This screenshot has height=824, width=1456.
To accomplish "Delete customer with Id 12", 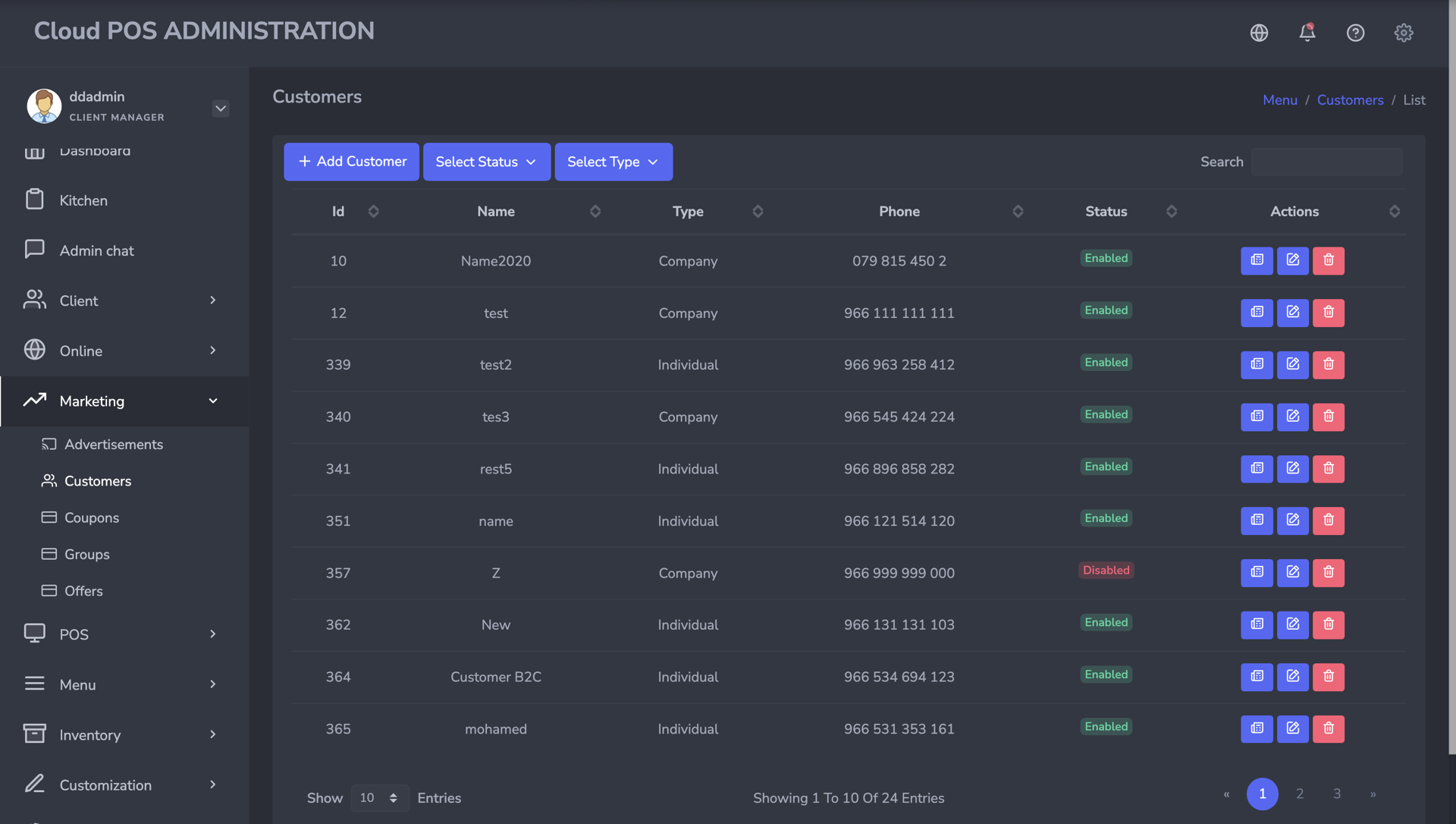I will (1328, 313).
